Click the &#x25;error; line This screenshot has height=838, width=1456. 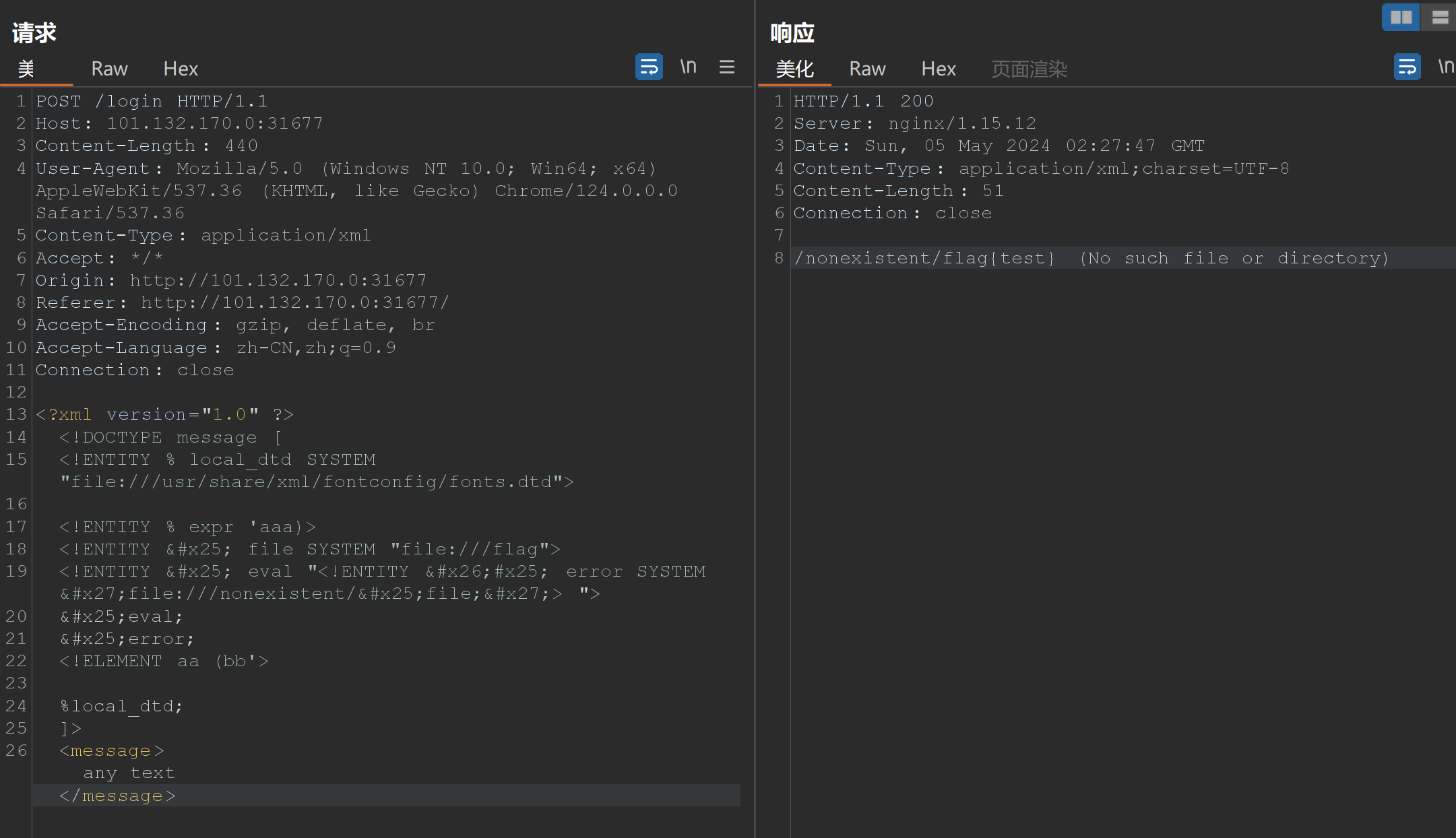[127, 639]
